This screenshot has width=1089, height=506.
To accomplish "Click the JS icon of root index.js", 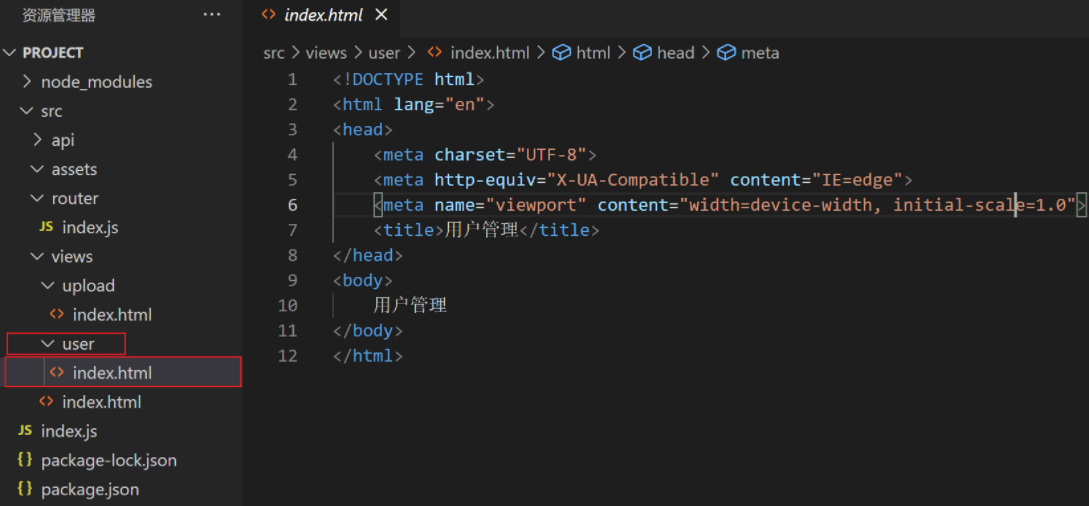I will tap(25, 431).
